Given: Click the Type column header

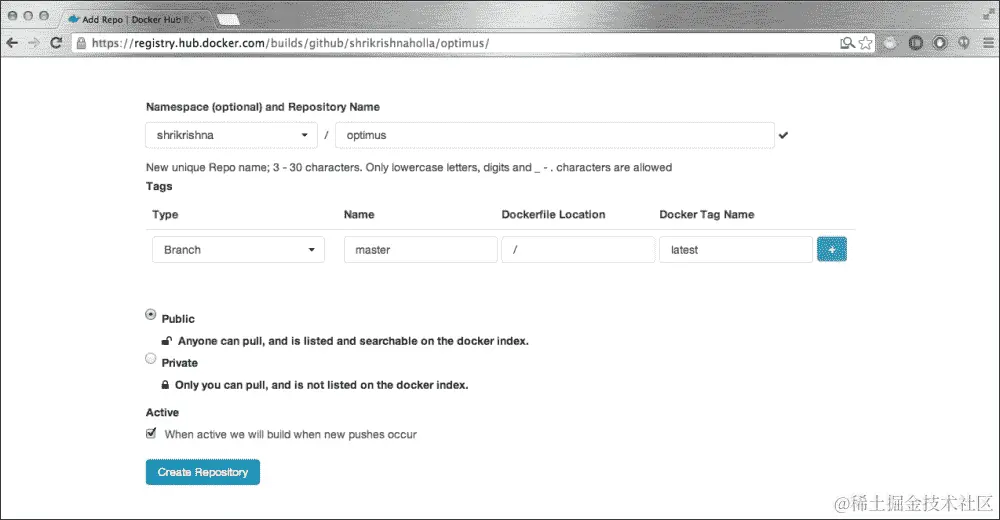Looking at the screenshot, I should [x=165, y=214].
